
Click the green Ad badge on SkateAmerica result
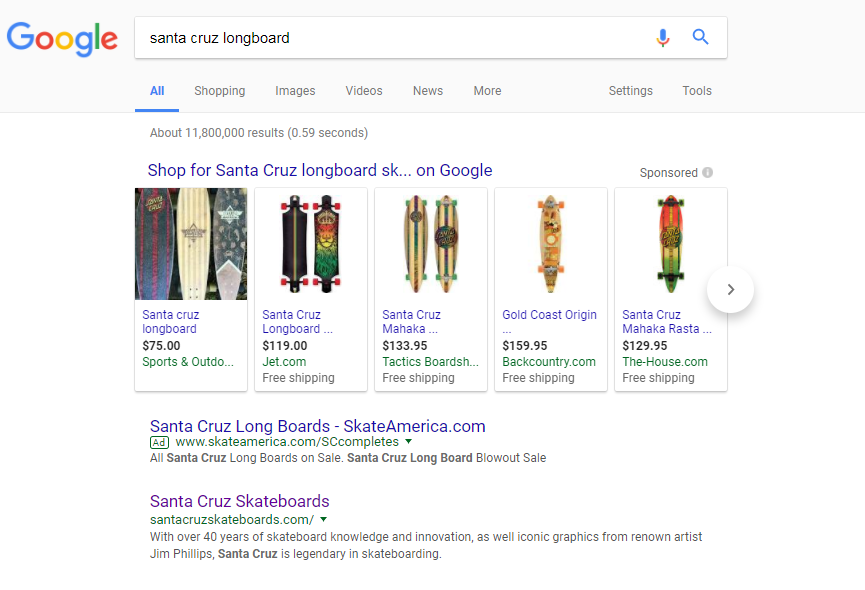coord(160,441)
